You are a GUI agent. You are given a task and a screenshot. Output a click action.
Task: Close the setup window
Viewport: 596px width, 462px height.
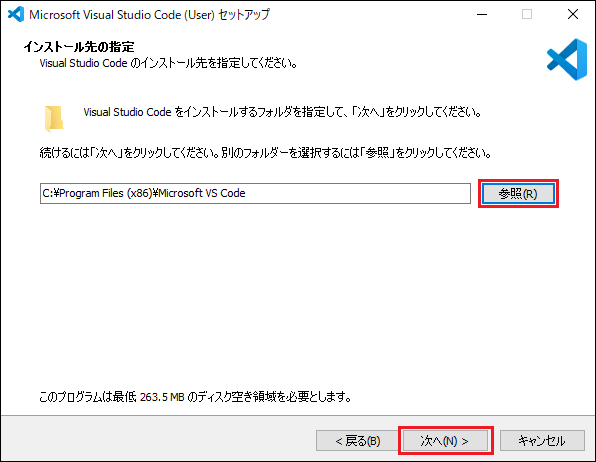coord(572,14)
